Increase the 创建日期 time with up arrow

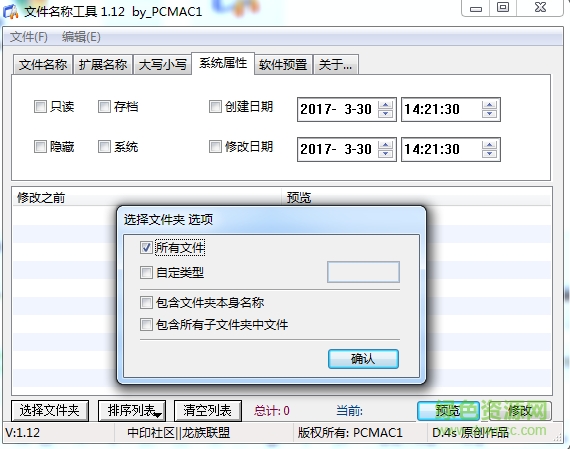489,105
